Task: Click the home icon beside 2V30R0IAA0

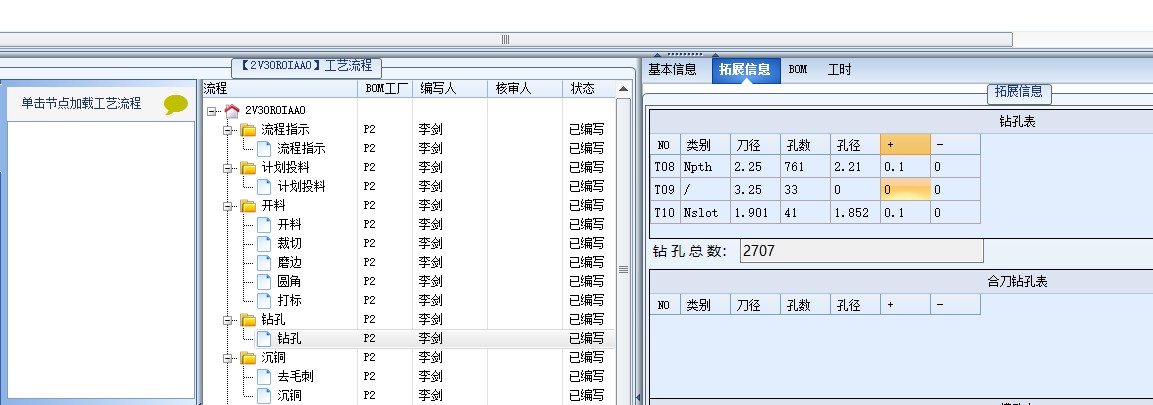Action: pyautogui.click(x=232, y=111)
